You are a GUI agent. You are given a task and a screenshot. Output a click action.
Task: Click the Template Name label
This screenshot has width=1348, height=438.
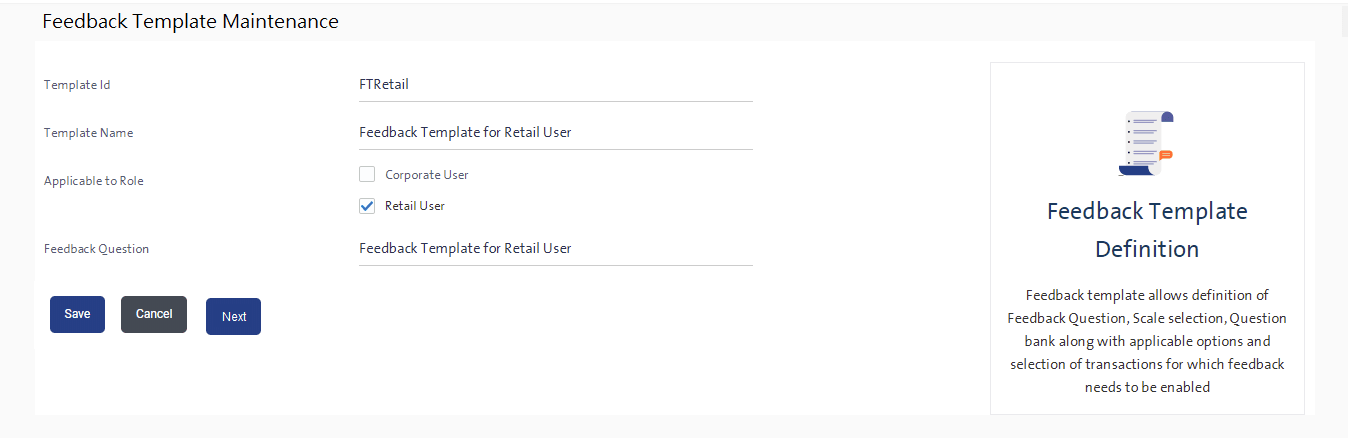coord(88,133)
